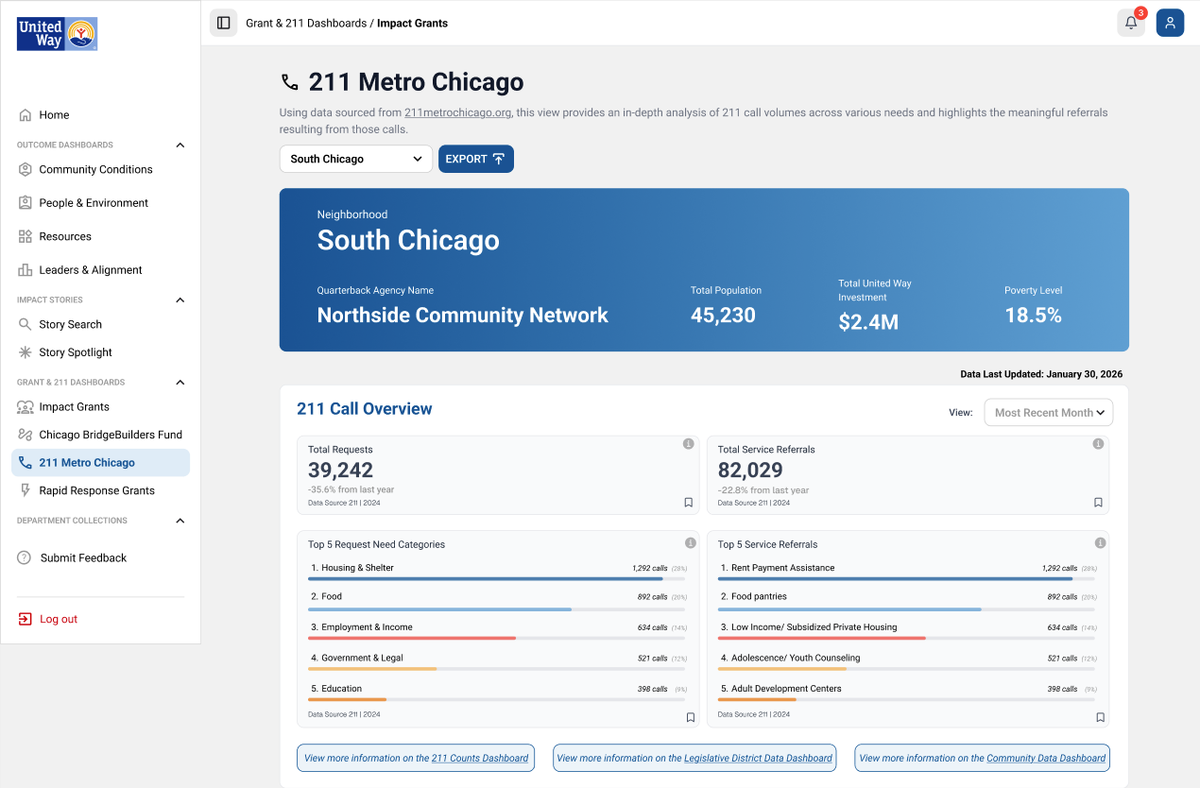Screen dimensions: 1200x788
Task: Click Low Income/ Subsidized Private Housing row
Action: pos(908,632)
